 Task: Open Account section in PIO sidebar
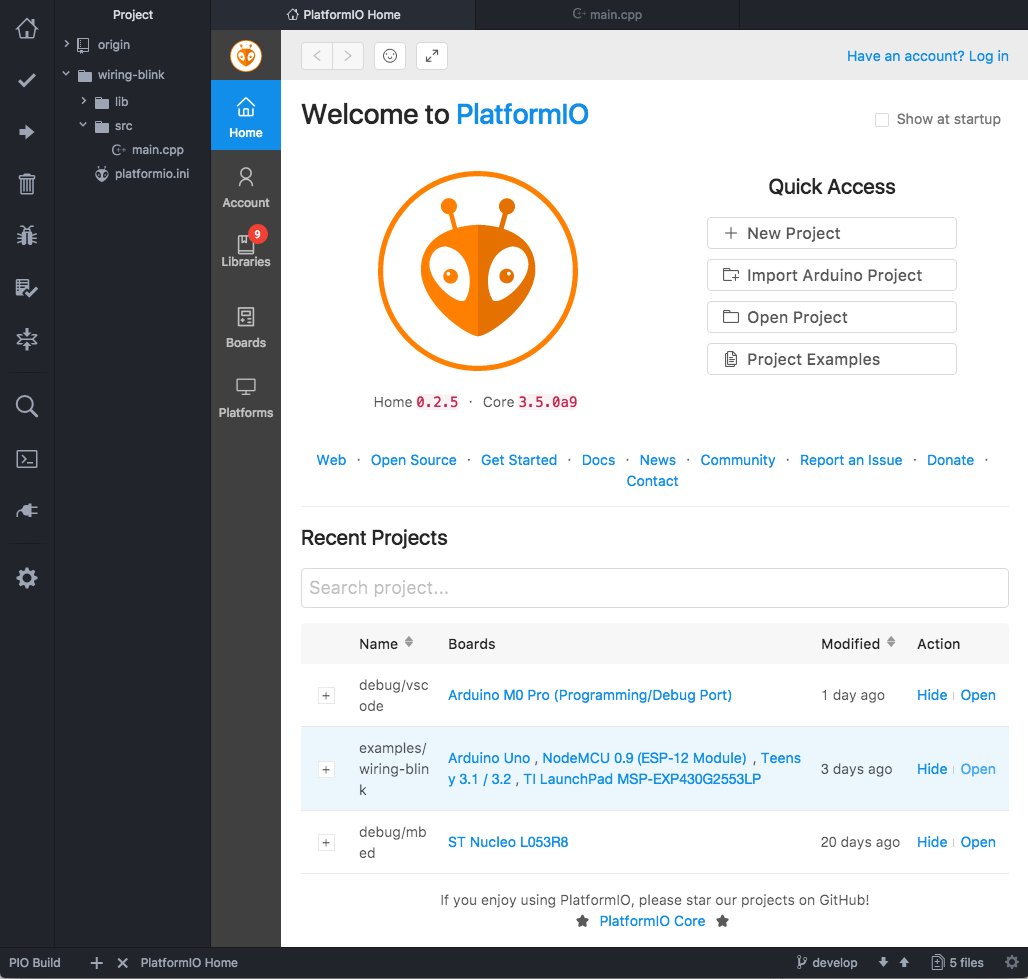click(246, 188)
